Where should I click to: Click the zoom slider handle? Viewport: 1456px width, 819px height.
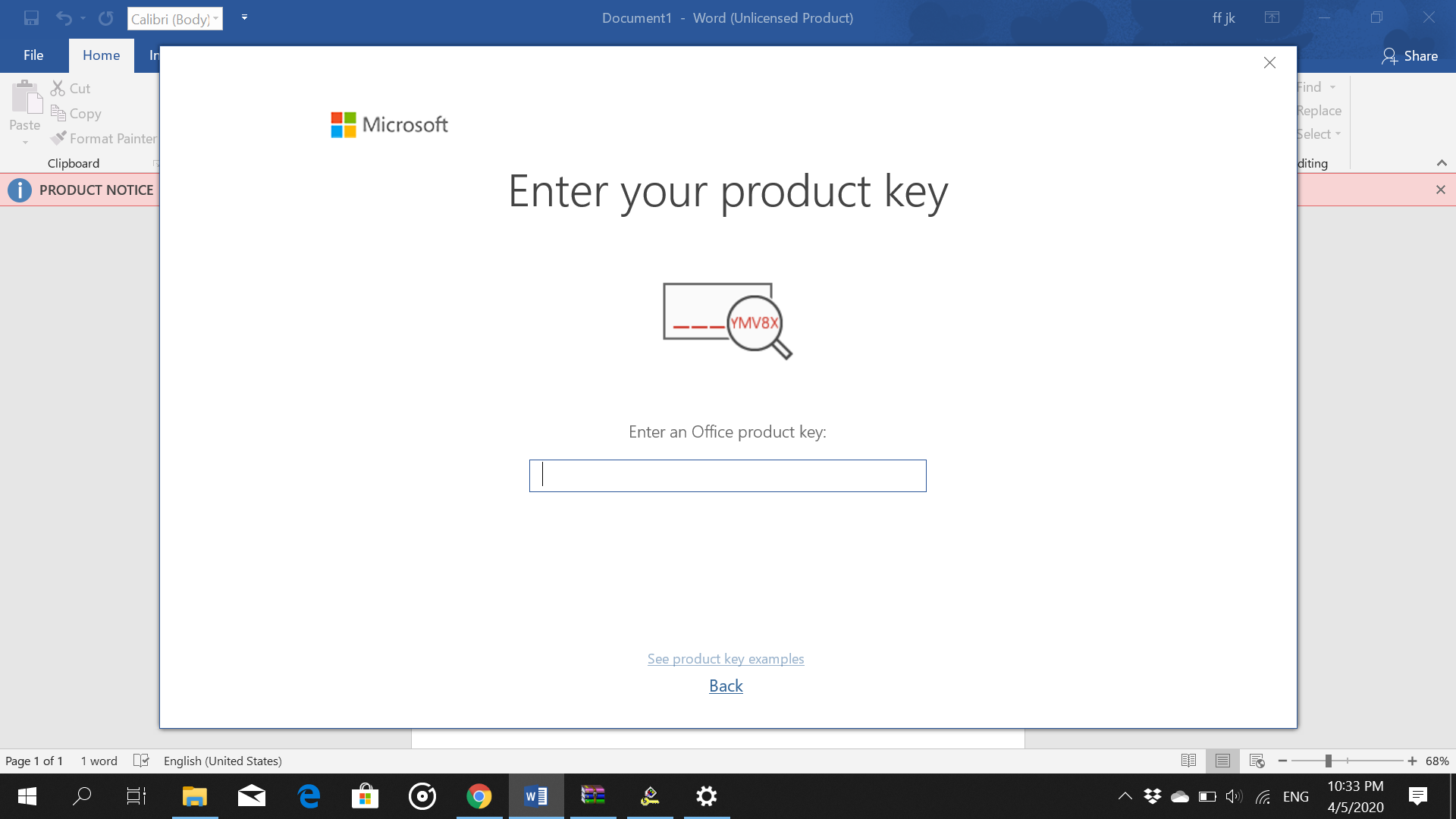(1329, 761)
